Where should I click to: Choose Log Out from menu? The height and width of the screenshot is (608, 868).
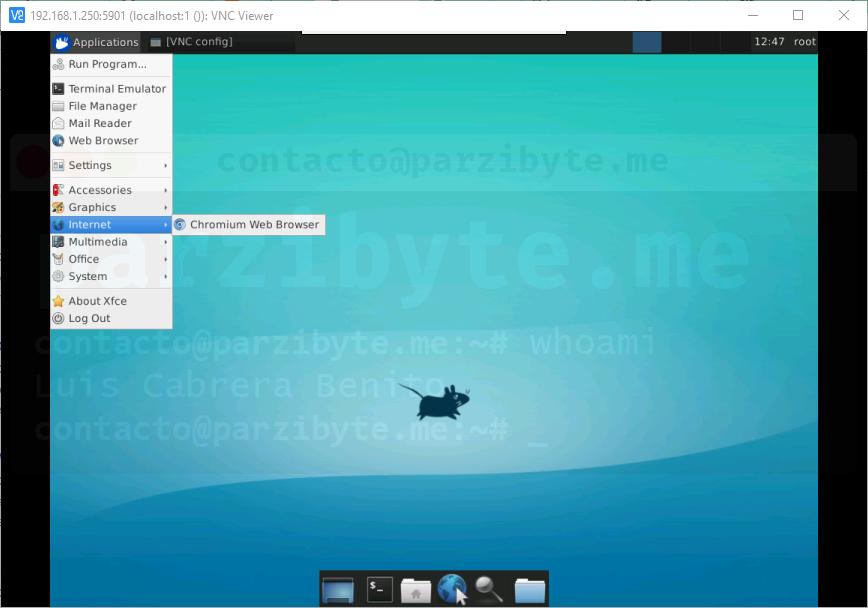(x=111, y=318)
